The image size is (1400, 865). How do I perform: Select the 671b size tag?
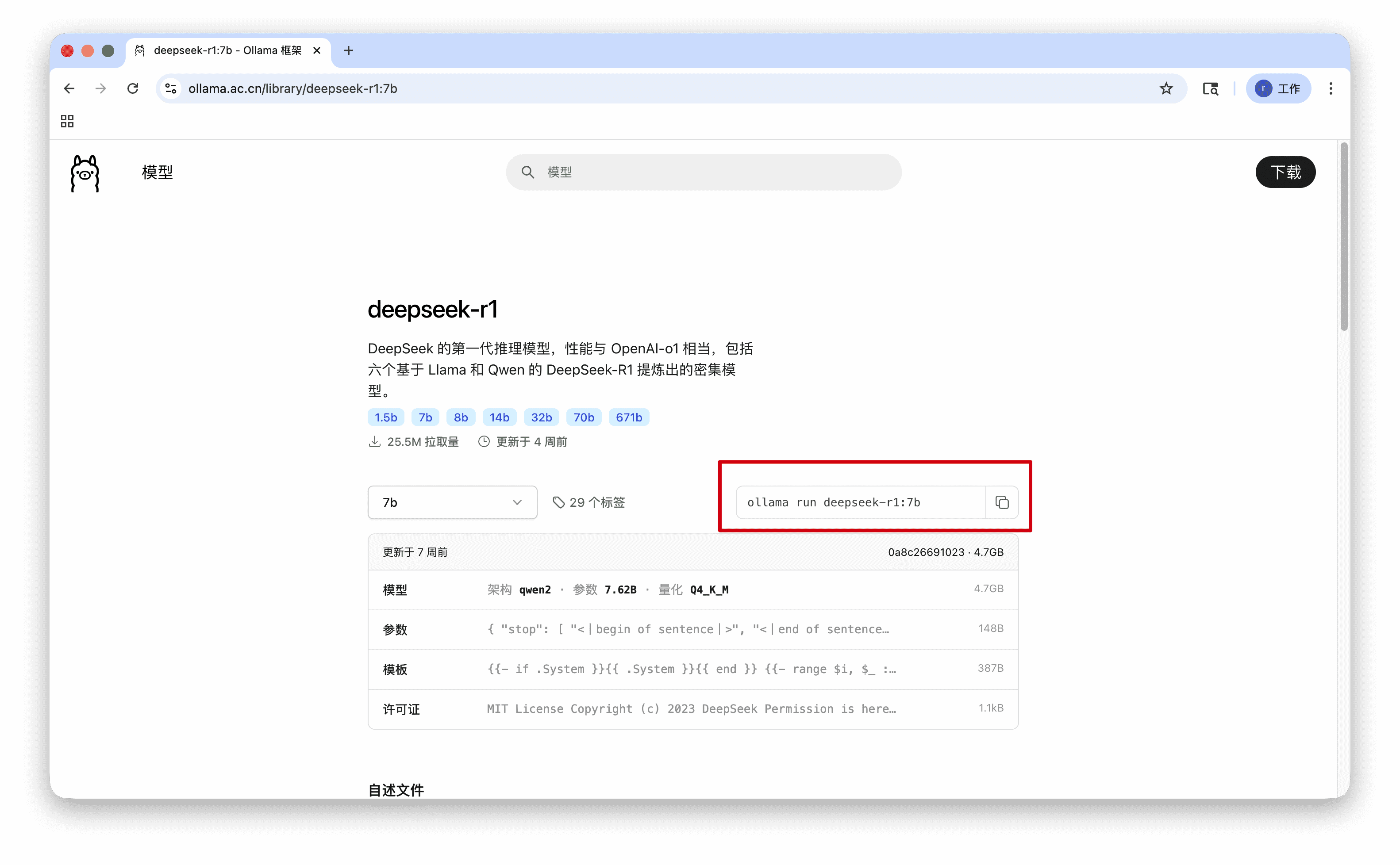pos(629,417)
